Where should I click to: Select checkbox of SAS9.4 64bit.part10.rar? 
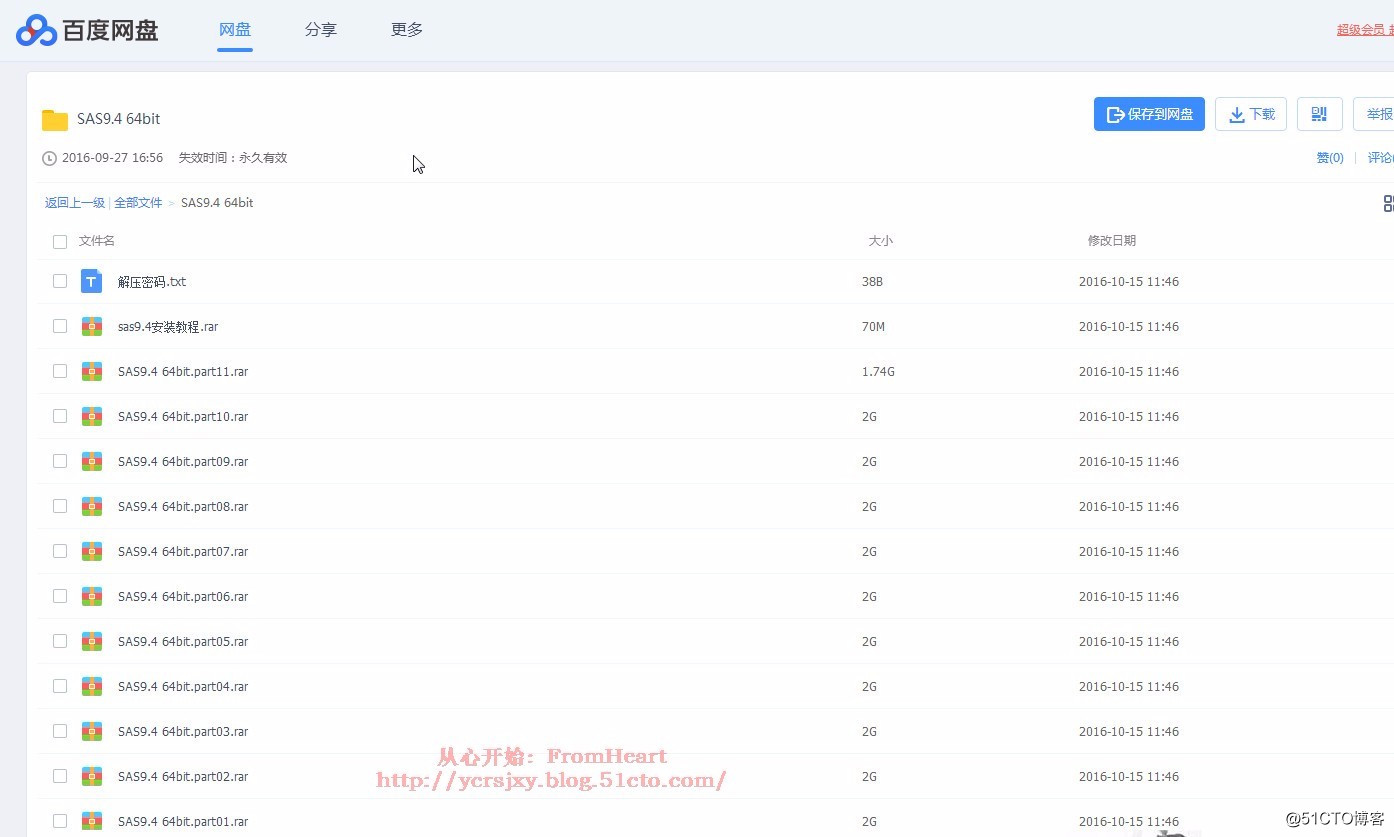coord(60,416)
